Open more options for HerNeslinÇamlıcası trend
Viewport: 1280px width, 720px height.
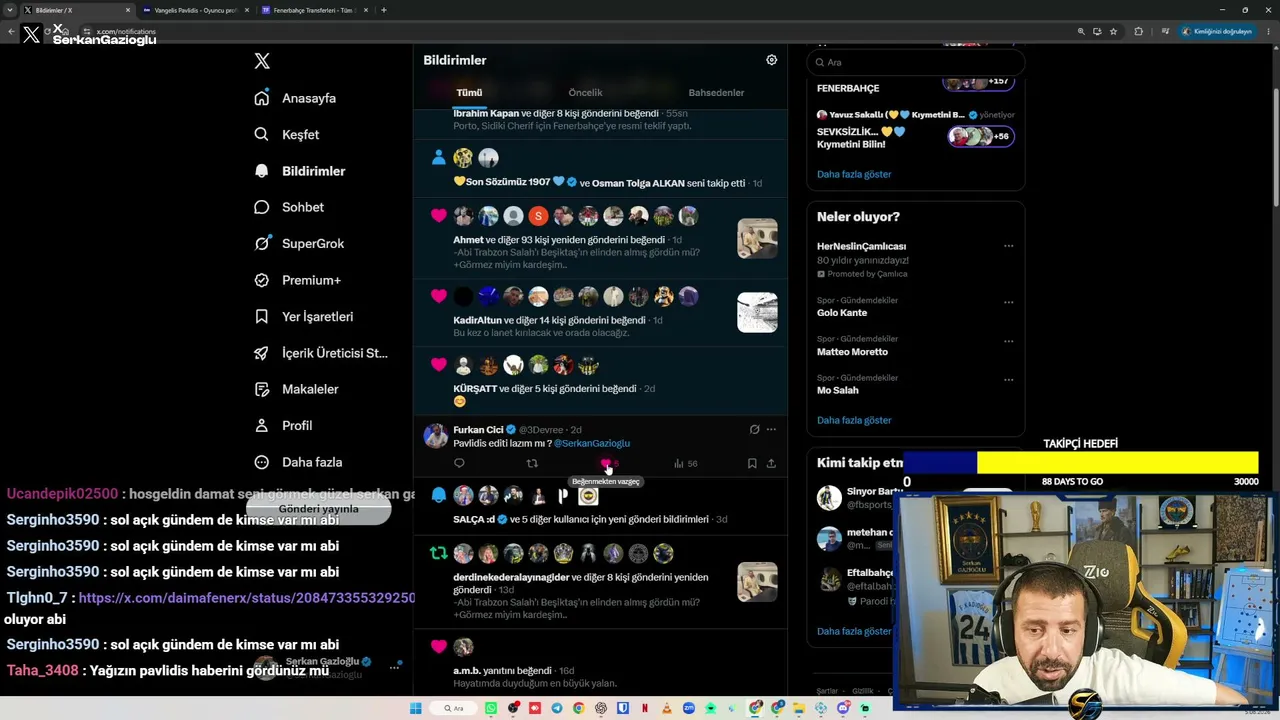tap(1008, 246)
